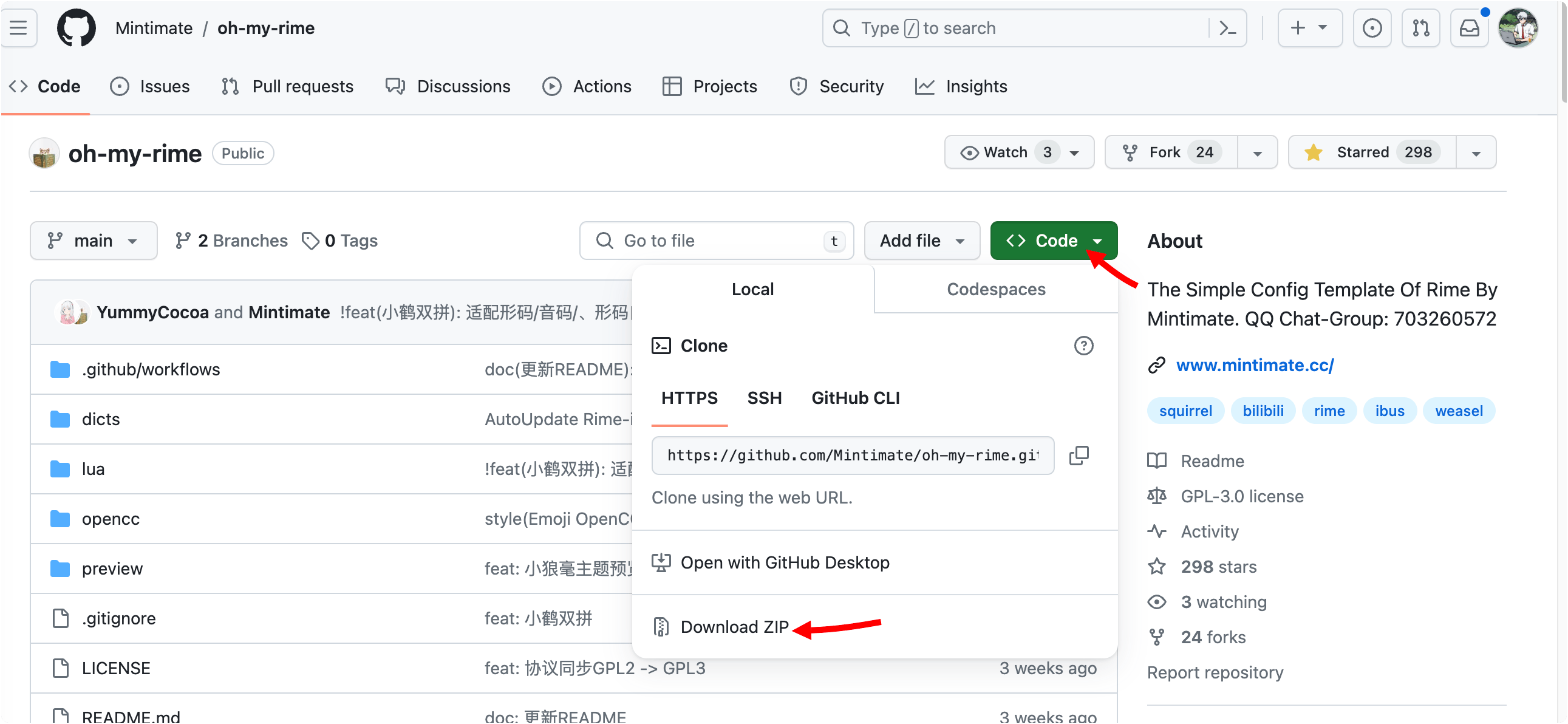Switch to the Pull requests tab
1568x724 pixels.
[288, 86]
